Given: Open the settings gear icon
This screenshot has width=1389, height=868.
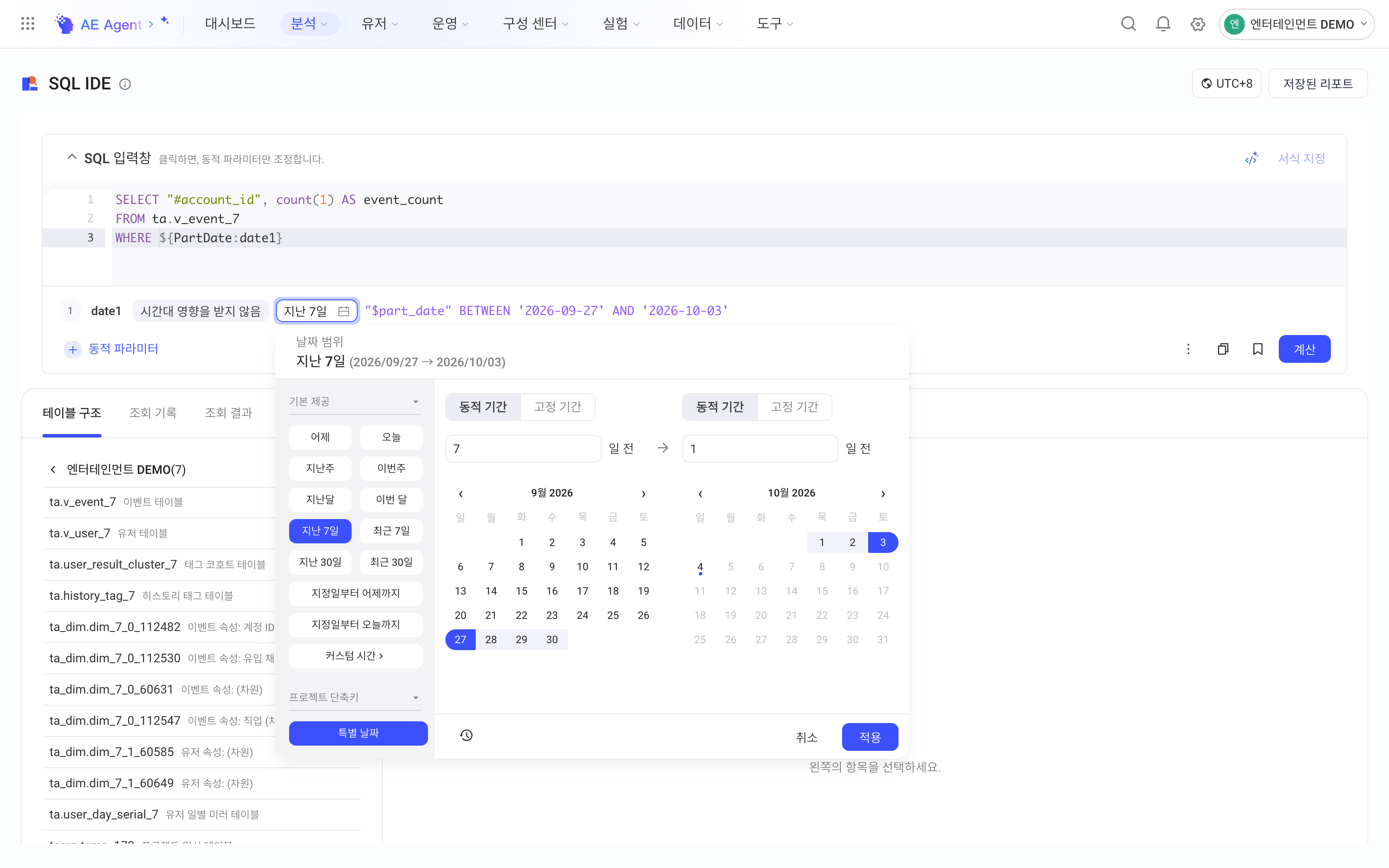Looking at the screenshot, I should [1198, 24].
